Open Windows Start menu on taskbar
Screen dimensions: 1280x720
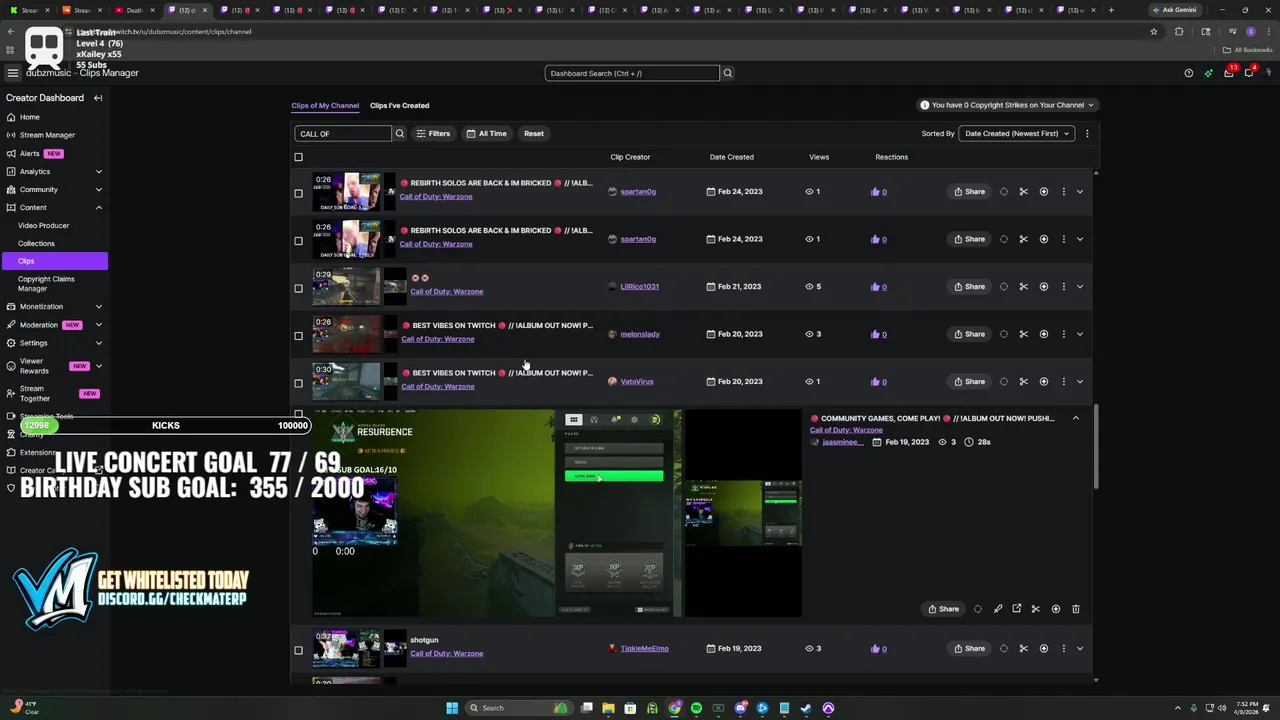pyautogui.click(x=452, y=708)
